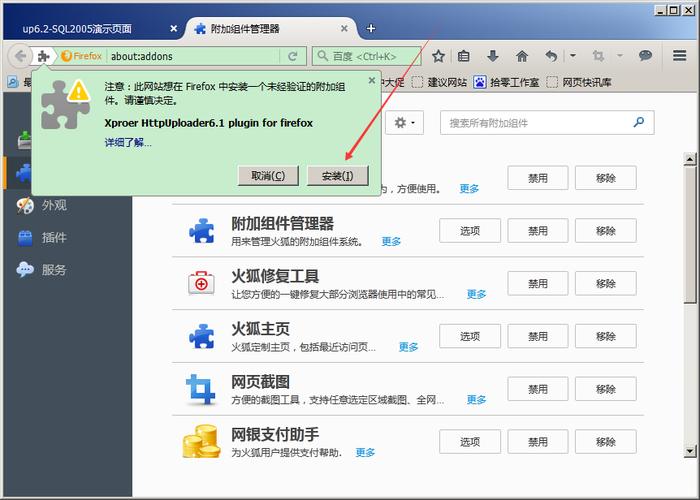Bookmark this page with the star icon
The height and width of the screenshot is (500, 700).
(x=438, y=56)
